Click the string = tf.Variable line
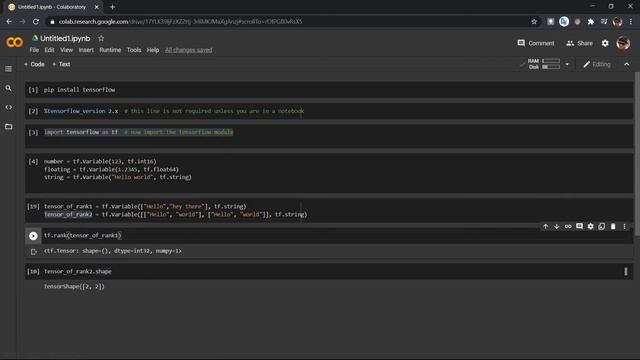Viewport: 640px width, 360px height. pyautogui.click(x=118, y=177)
